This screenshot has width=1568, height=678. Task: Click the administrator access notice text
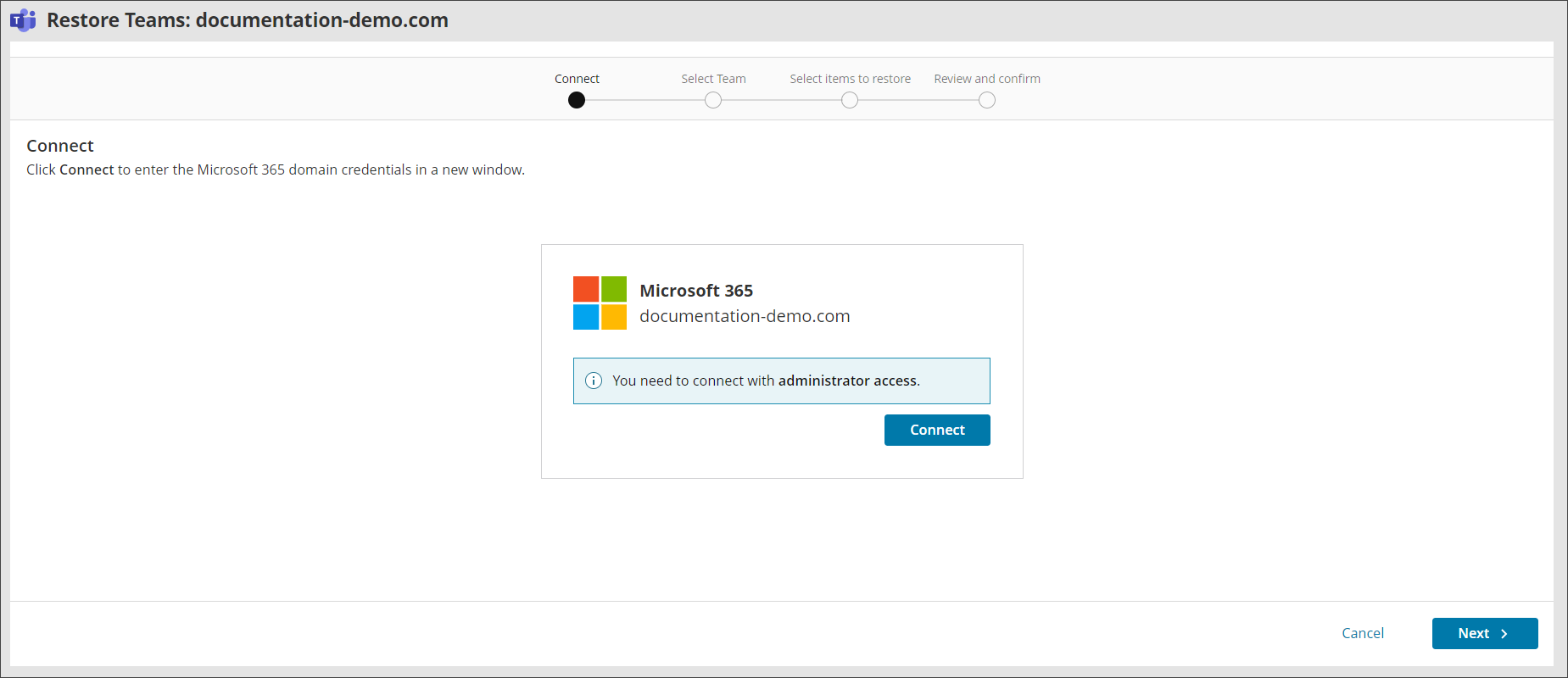click(x=766, y=381)
